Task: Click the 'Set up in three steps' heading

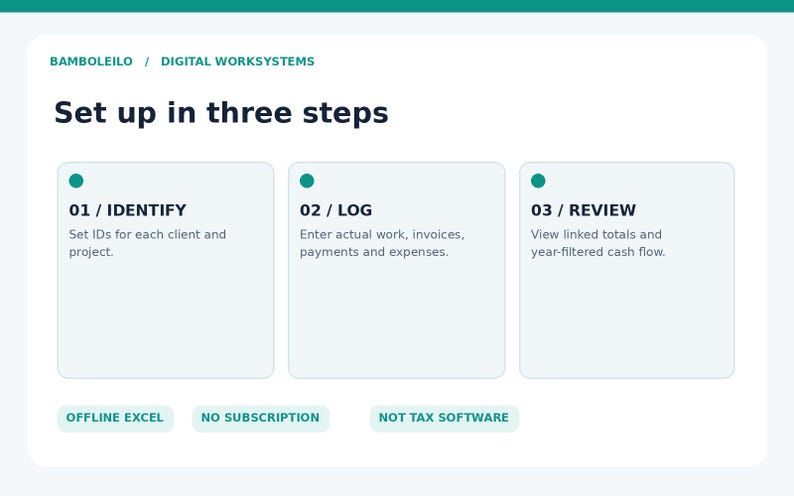Action: pyautogui.click(x=221, y=113)
